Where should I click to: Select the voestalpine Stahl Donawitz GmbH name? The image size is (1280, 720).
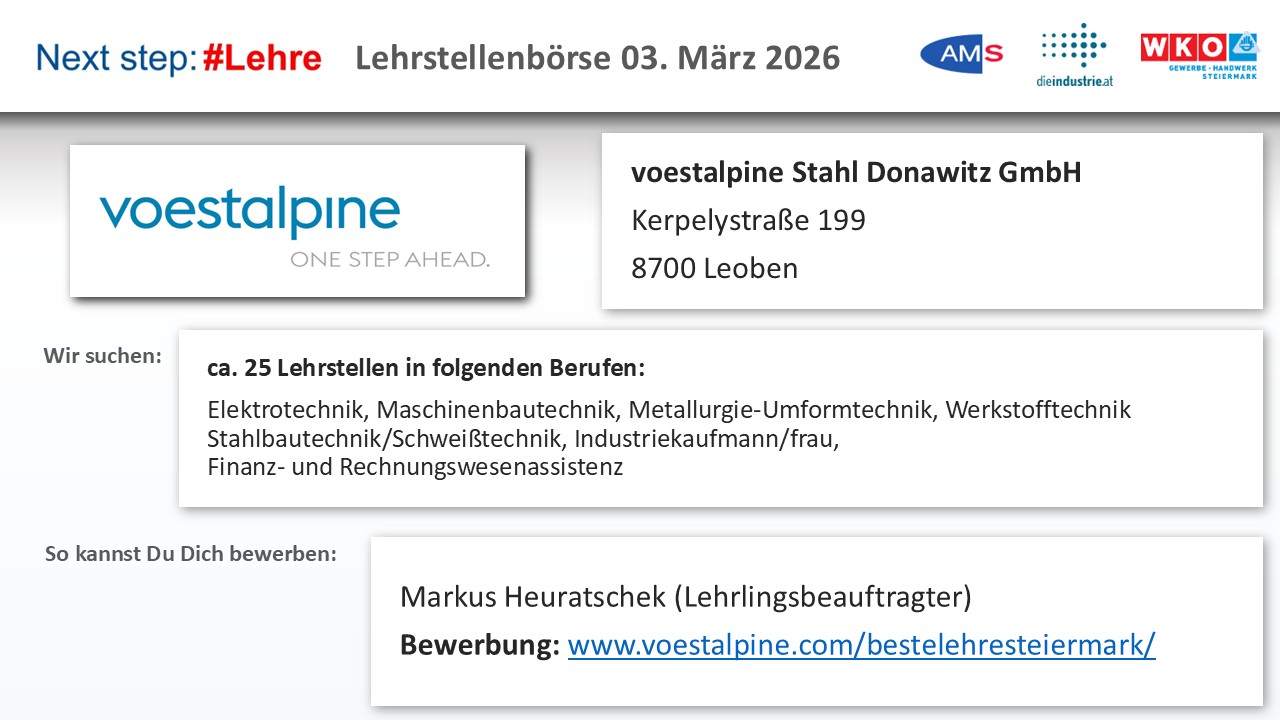click(856, 173)
